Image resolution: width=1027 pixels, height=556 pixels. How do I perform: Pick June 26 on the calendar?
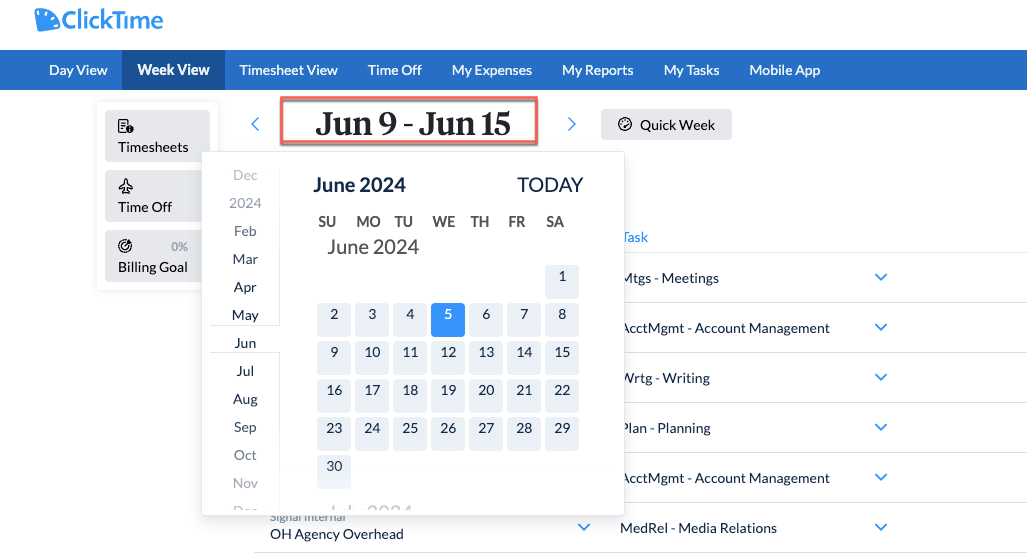(x=448, y=434)
